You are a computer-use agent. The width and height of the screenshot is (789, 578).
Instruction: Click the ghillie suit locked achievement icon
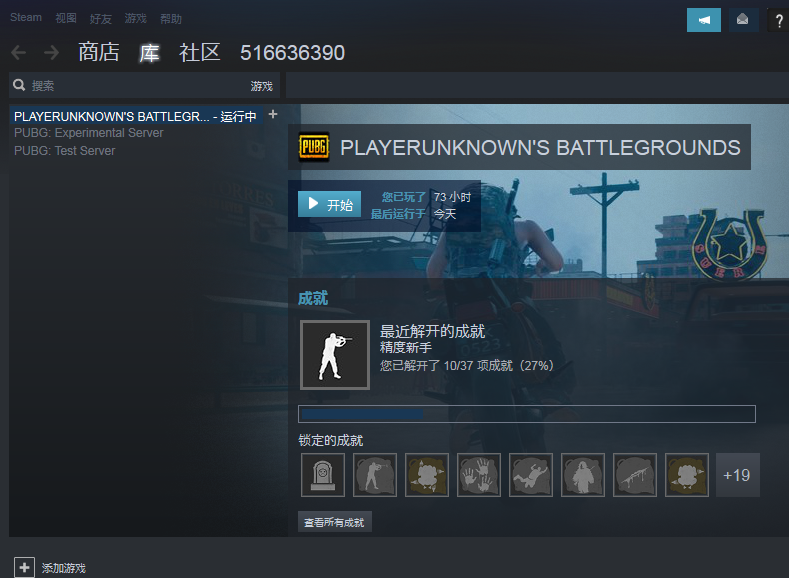coord(583,475)
